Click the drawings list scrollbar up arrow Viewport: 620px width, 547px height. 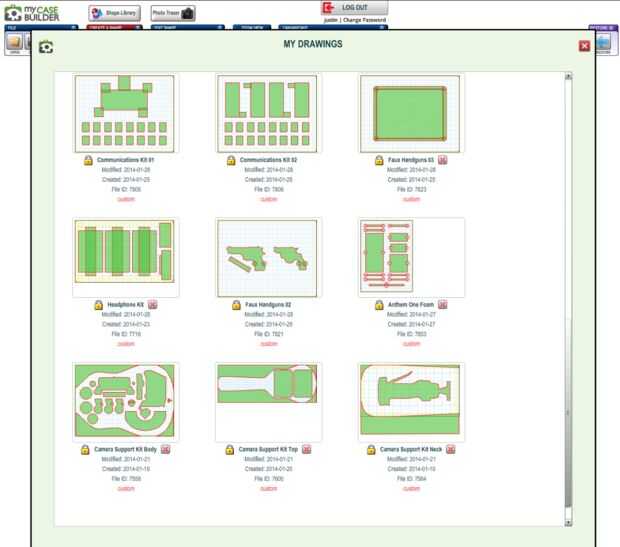[568, 76]
